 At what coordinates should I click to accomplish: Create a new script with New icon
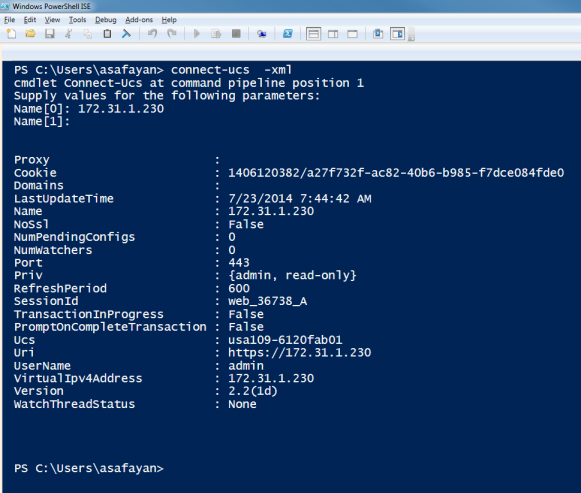tap(11, 34)
